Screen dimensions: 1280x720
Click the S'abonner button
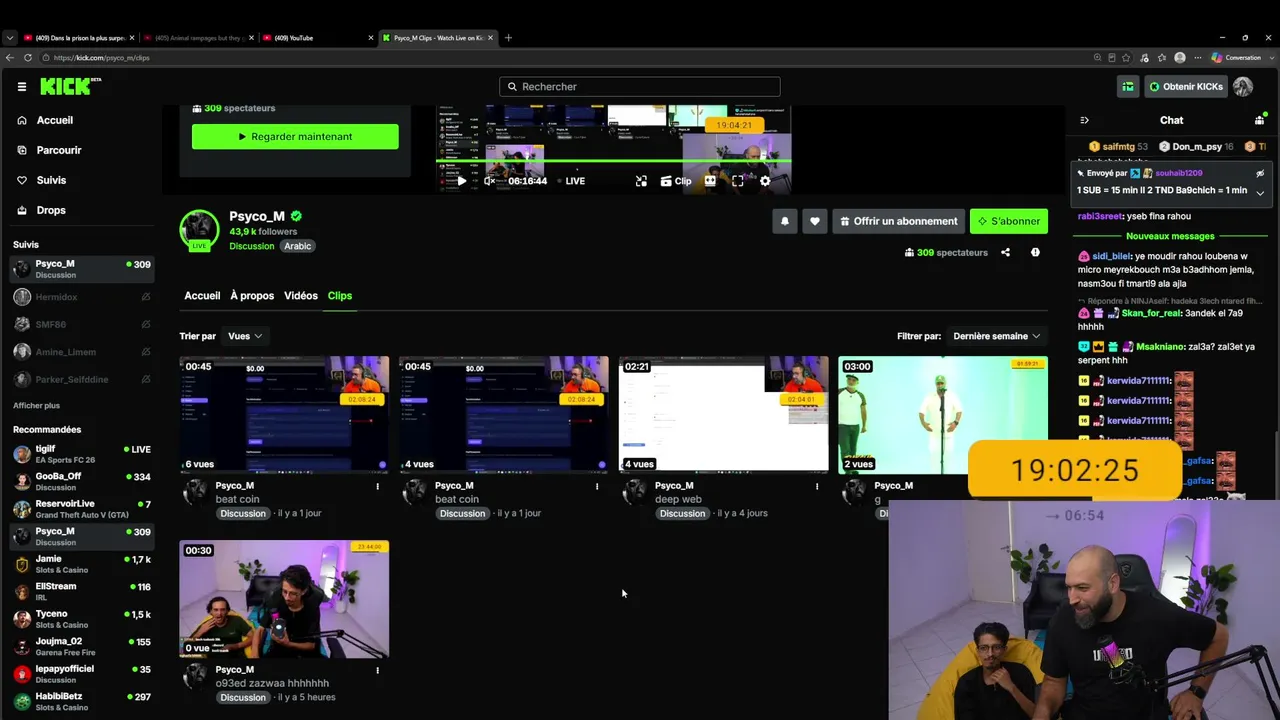click(1009, 221)
